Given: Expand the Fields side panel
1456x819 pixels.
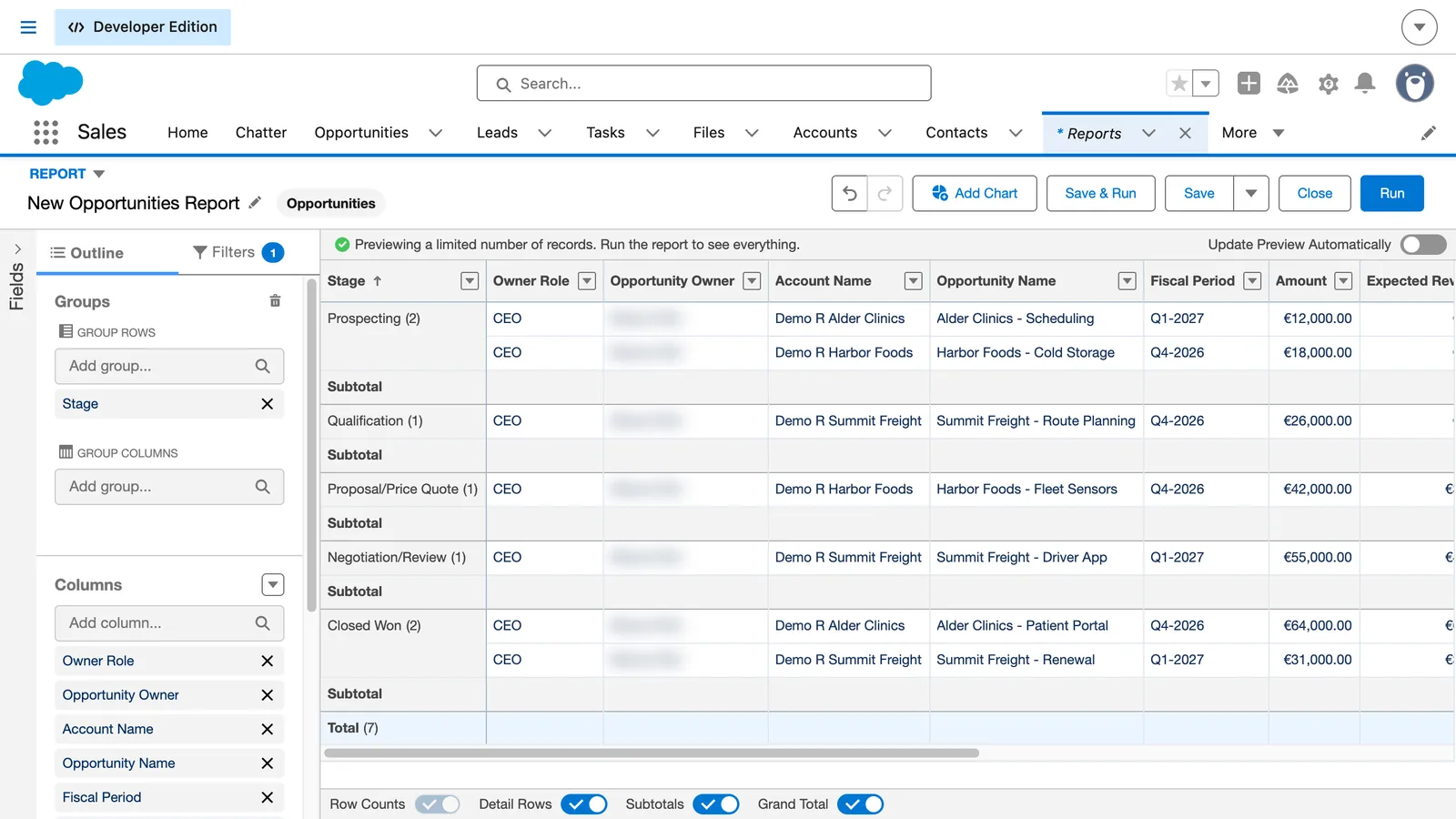Looking at the screenshot, I should click(x=17, y=249).
